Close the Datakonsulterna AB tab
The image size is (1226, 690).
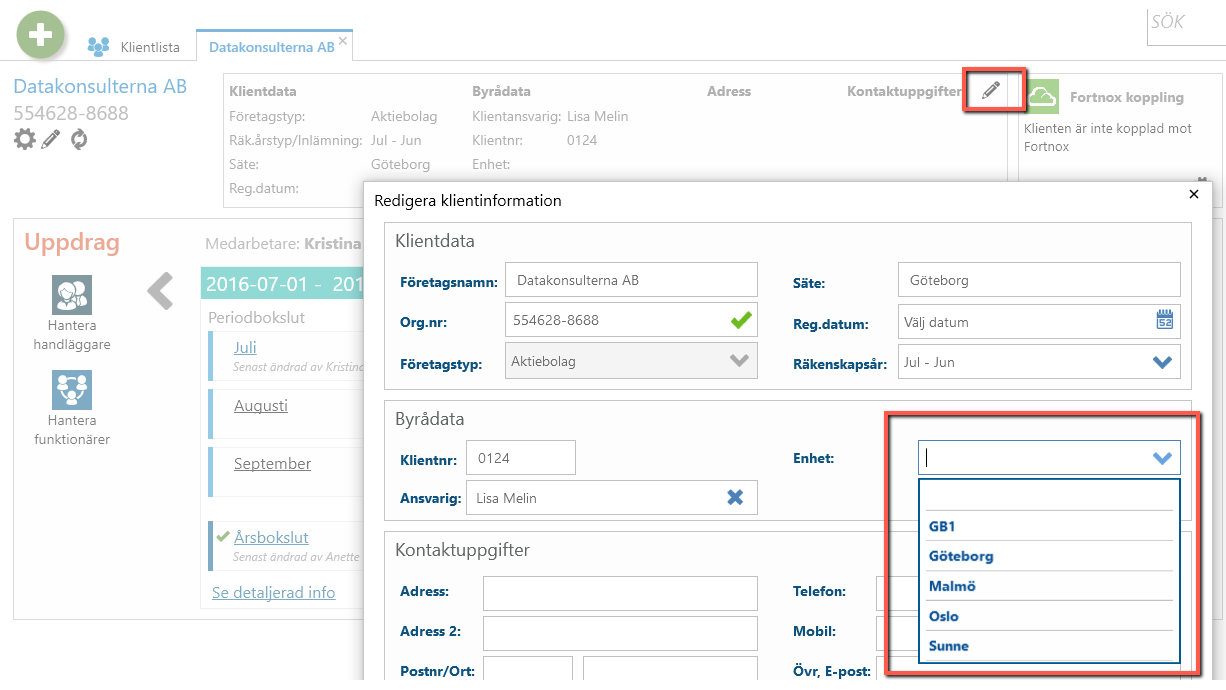coord(343,41)
